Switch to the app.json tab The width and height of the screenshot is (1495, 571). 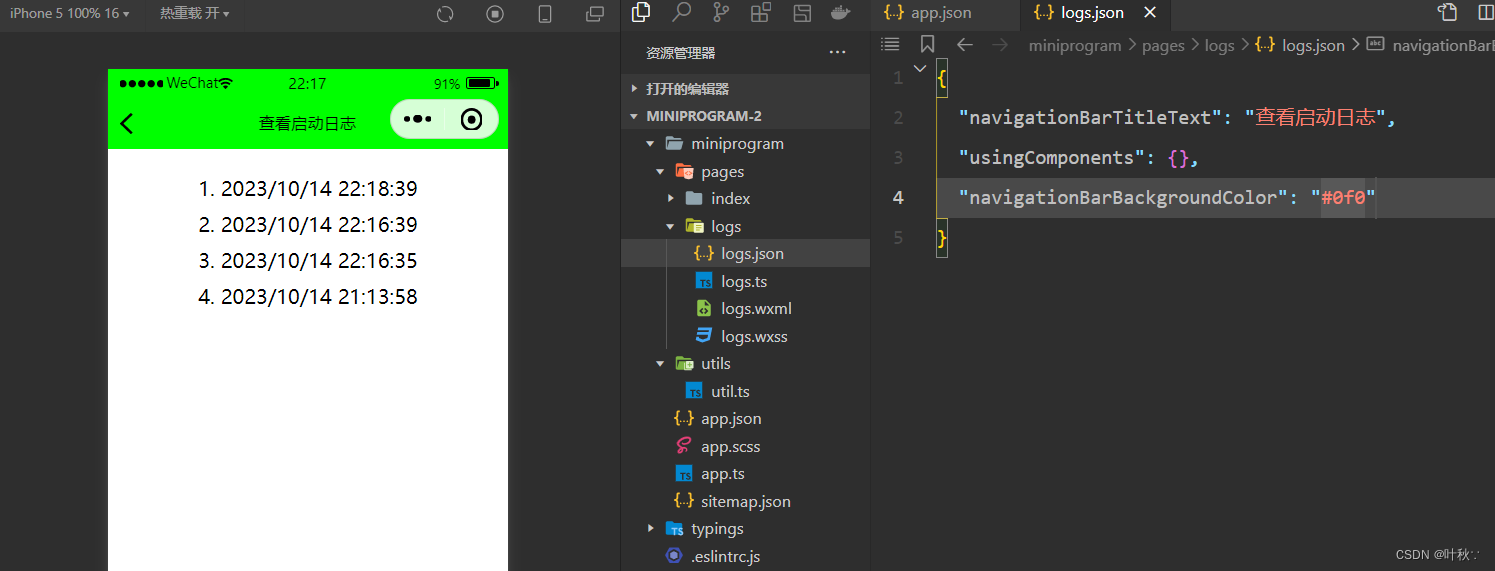927,13
